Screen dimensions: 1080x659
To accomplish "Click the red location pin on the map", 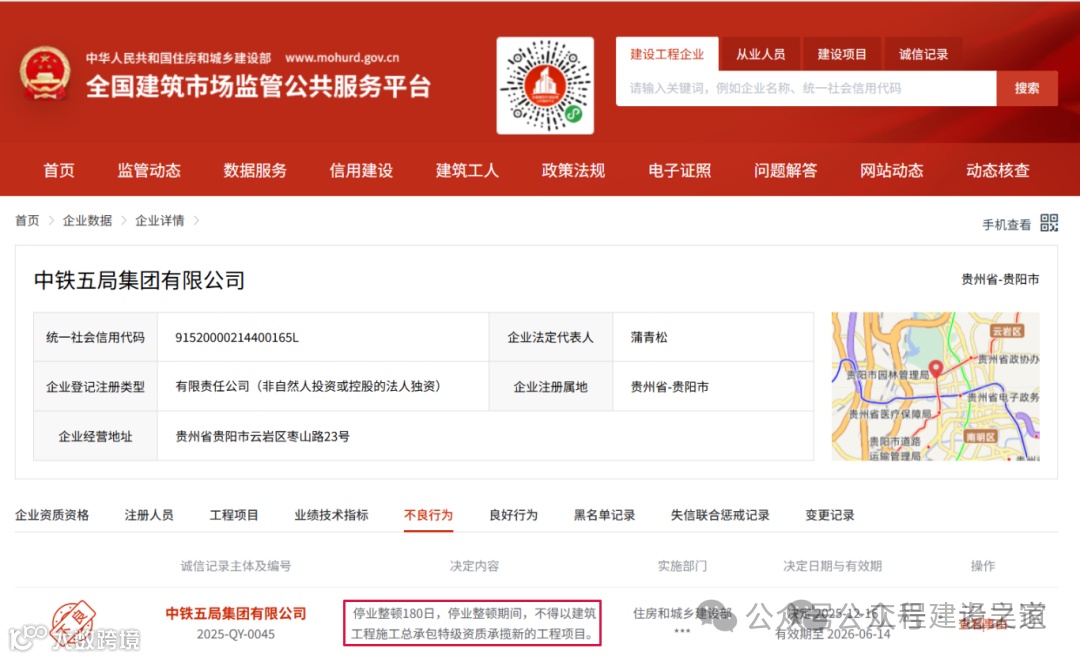I will tap(935, 368).
